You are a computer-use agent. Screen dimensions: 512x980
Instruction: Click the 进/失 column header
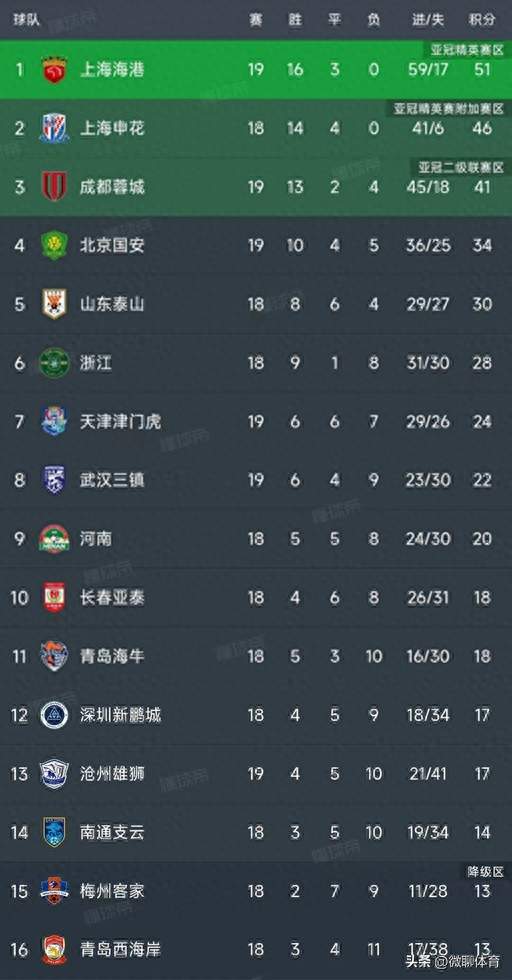click(x=428, y=20)
